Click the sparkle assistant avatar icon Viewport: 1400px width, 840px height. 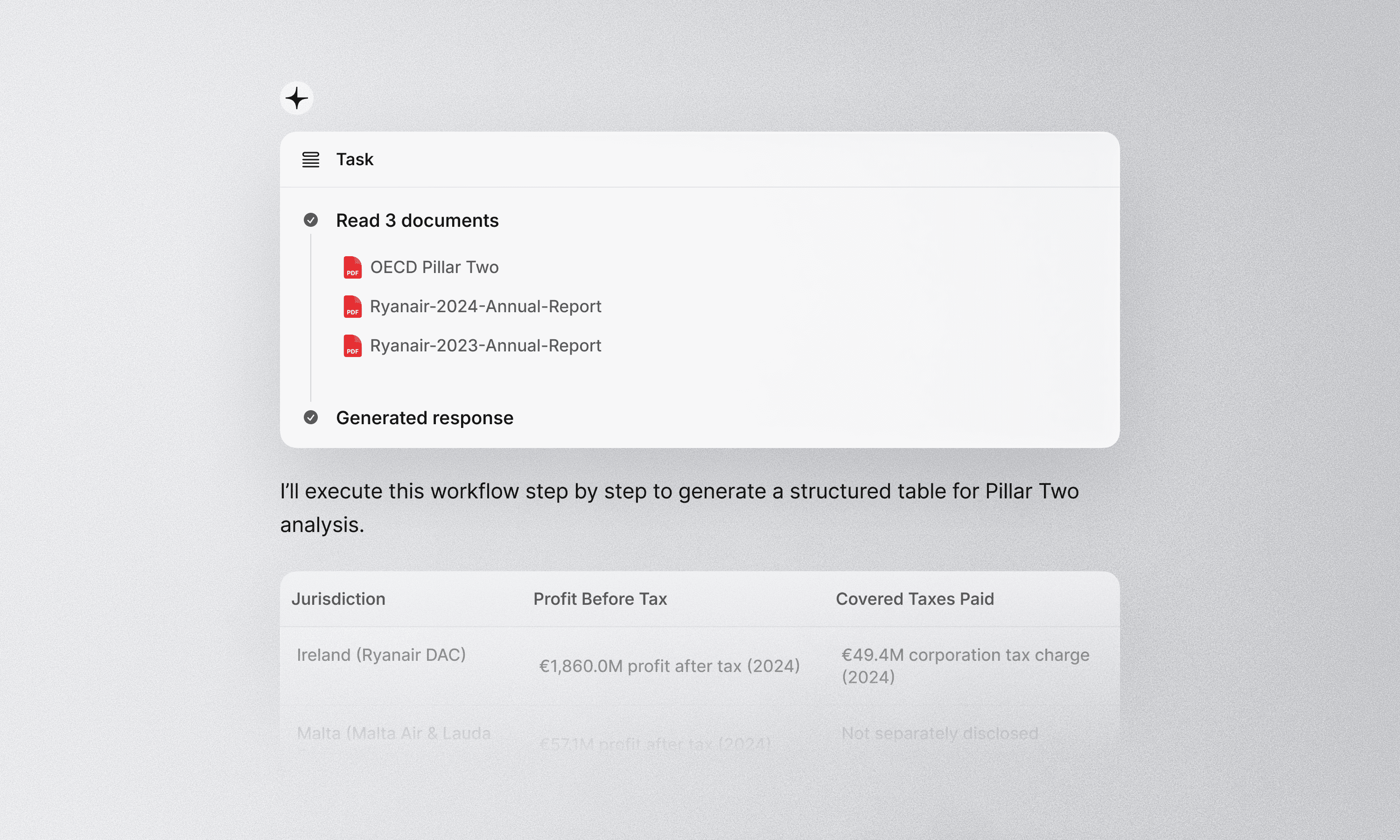pyautogui.click(x=296, y=98)
